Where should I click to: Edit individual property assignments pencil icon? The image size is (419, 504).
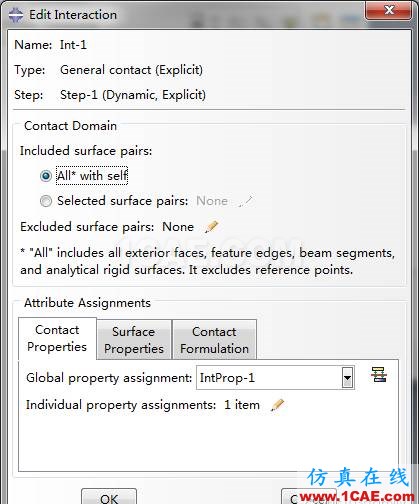click(277, 405)
